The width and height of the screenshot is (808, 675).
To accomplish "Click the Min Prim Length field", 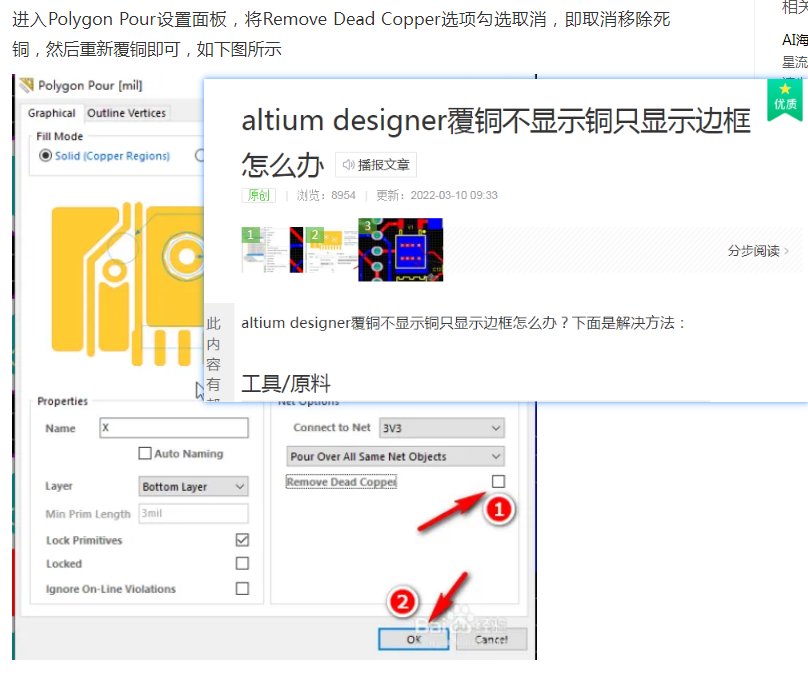I will click(193, 514).
